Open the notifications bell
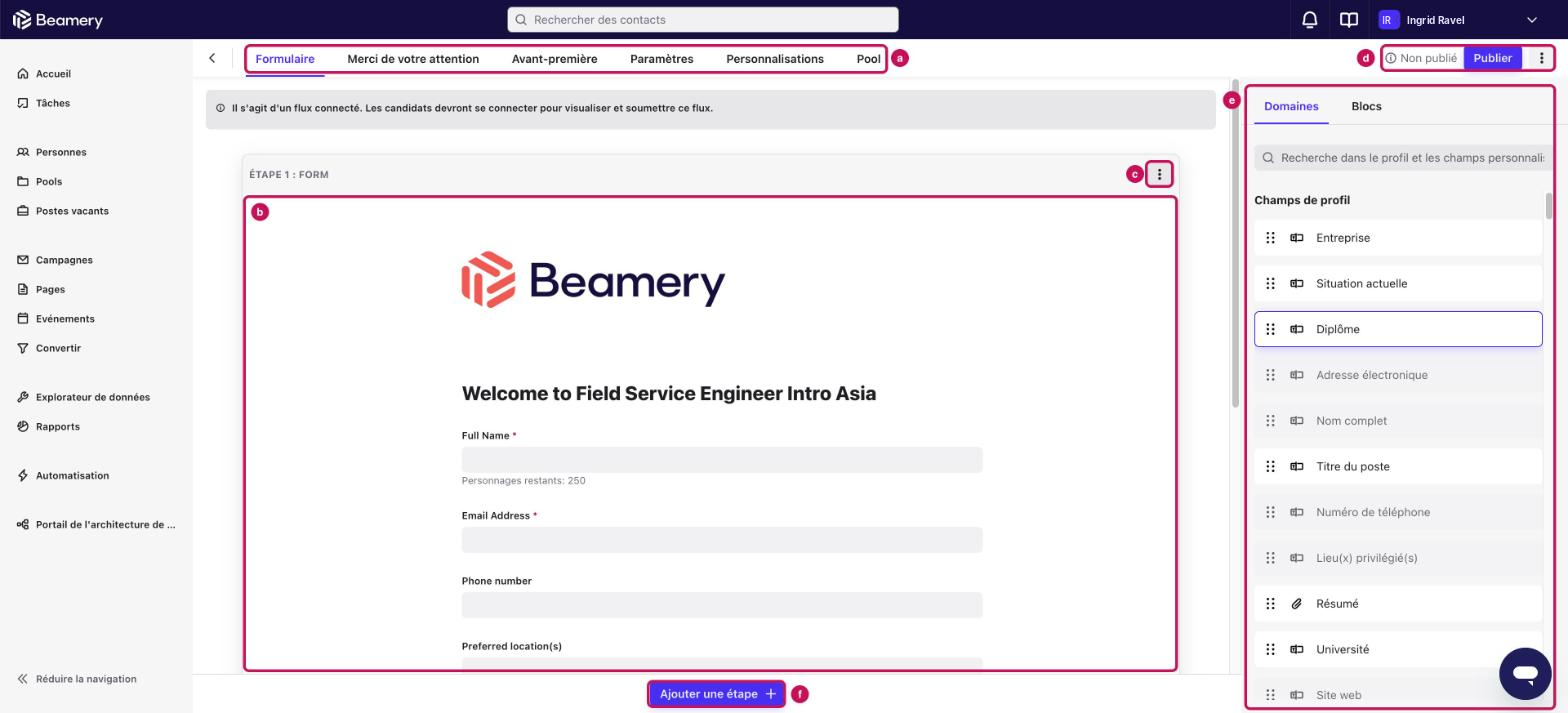 [x=1309, y=20]
